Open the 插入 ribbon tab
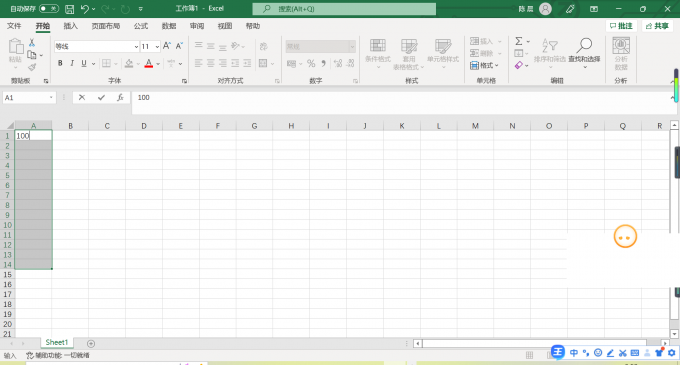 click(71, 26)
